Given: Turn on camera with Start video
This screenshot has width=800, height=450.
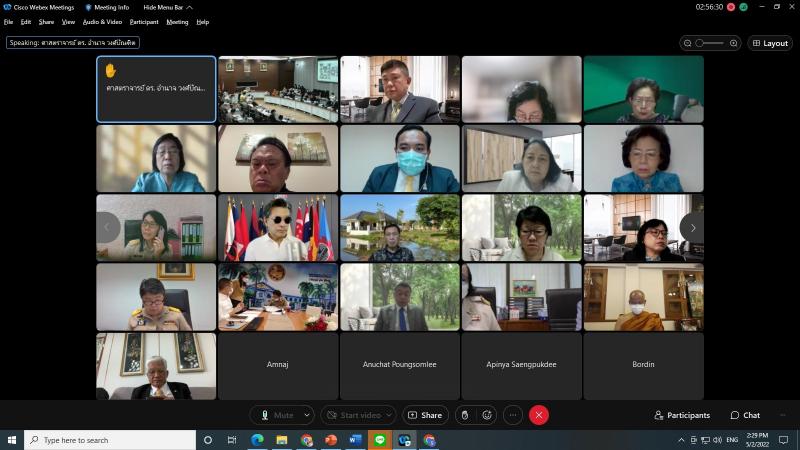Looking at the screenshot, I should (x=354, y=415).
